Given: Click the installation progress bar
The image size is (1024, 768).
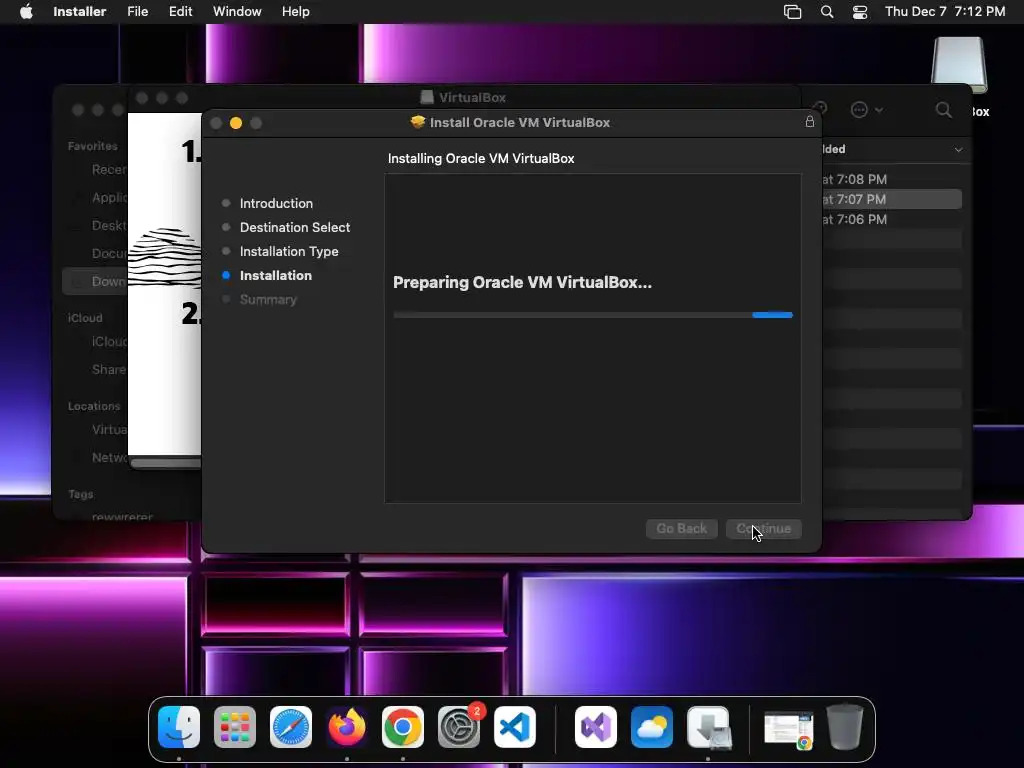Looking at the screenshot, I should [x=592, y=315].
